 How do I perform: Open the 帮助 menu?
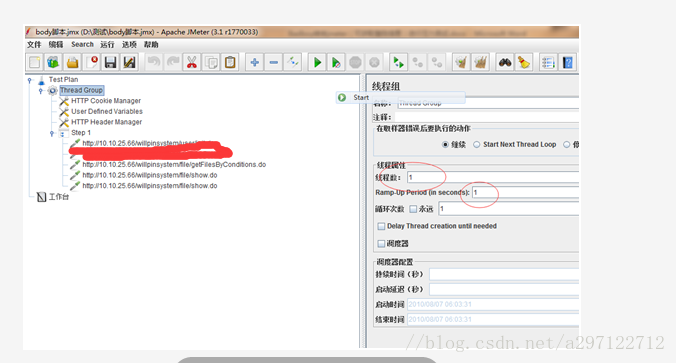[x=151, y=44]
